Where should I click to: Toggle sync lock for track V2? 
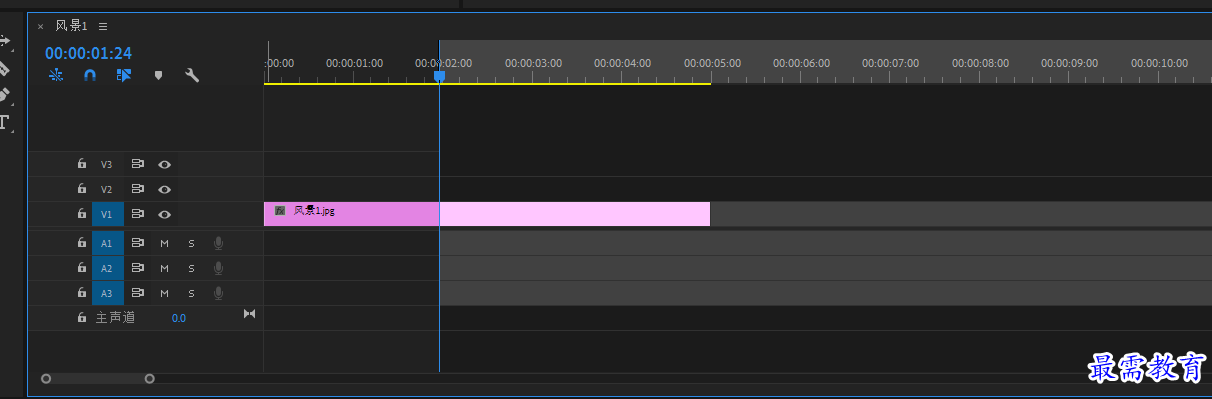click(138, 189)
